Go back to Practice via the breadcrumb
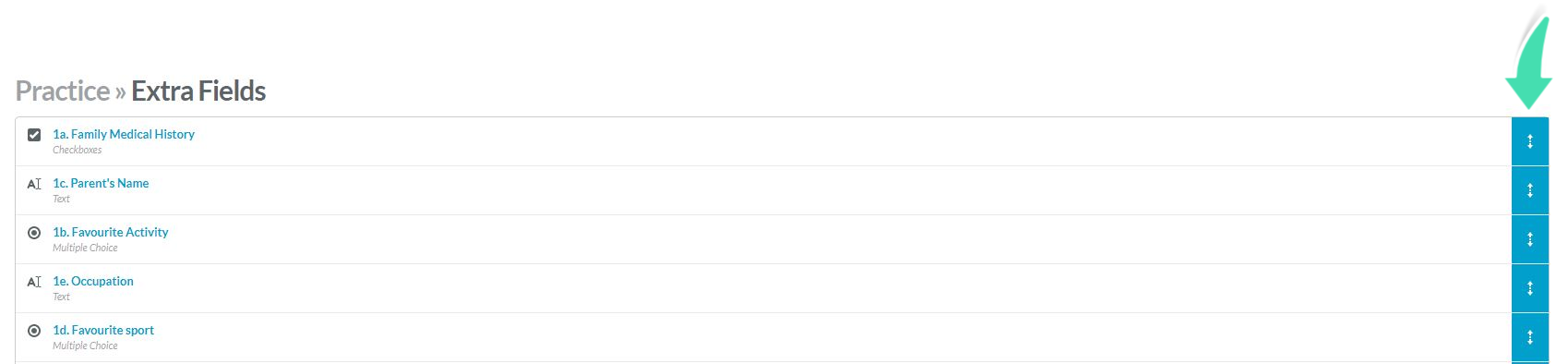Viewport: 1568px width, 364px height. pos(63,91)
